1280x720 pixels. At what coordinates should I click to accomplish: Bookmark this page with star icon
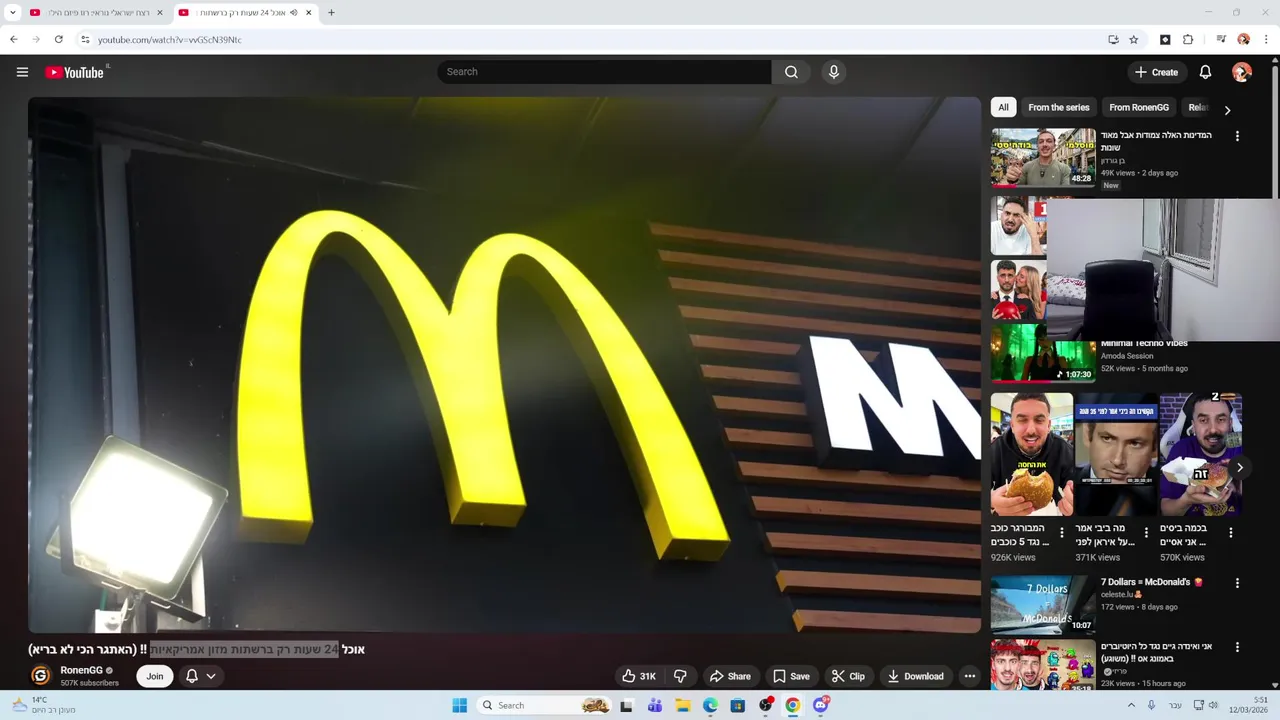coord(1134,40)
